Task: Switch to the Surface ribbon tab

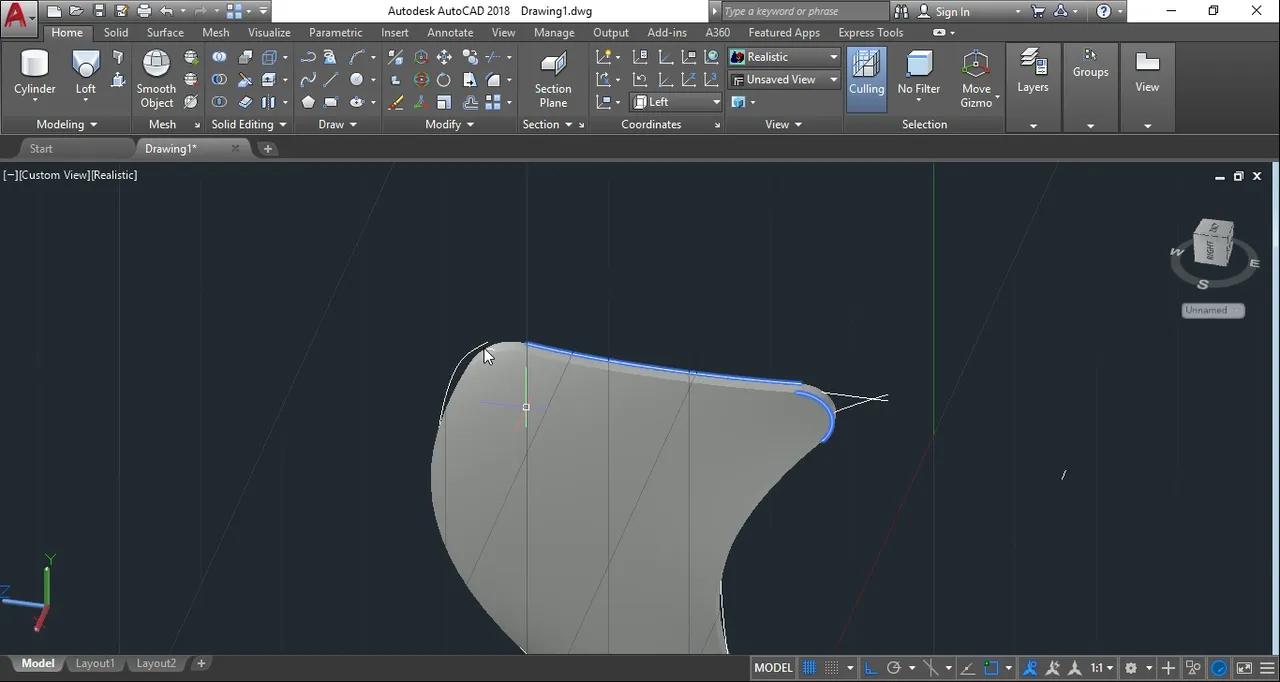Action: click(165, 33)
